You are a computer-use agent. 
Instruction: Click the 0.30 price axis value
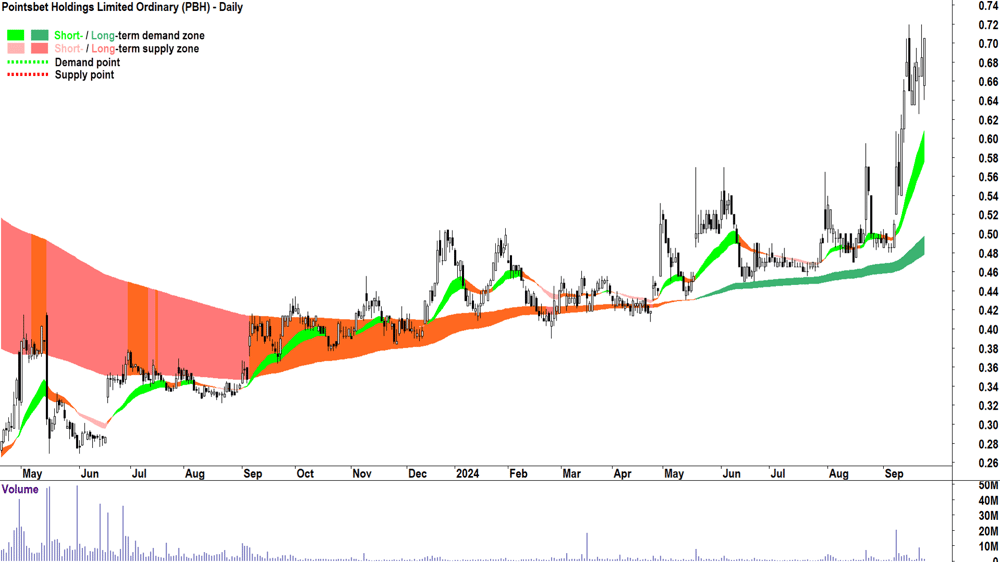pos(988,425)
